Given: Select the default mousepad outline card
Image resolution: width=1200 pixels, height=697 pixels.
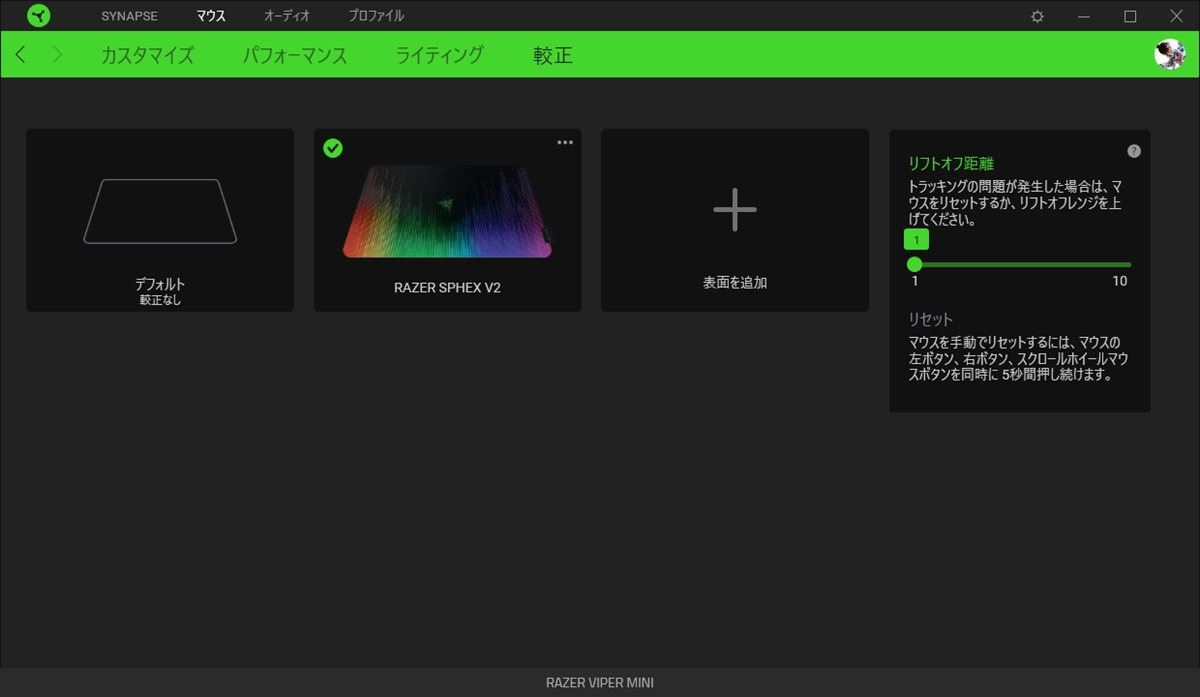Looking at the screenshot, I should coord(160,220).
